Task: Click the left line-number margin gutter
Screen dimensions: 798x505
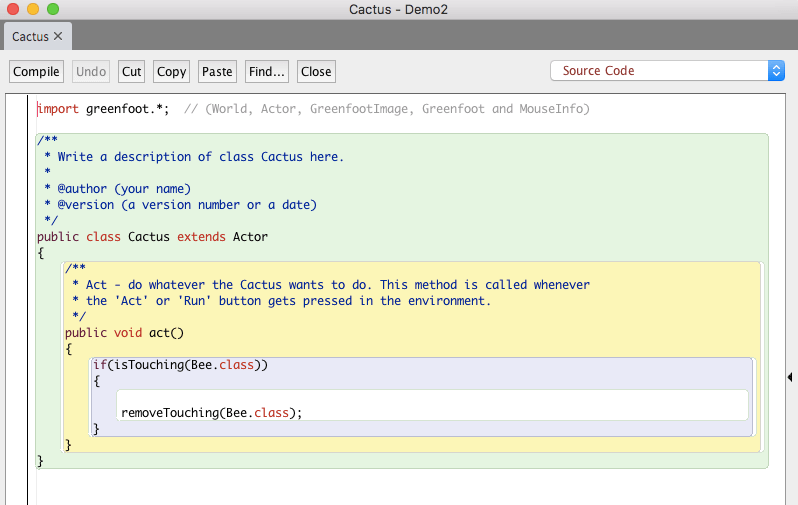Action: point(16,299)
